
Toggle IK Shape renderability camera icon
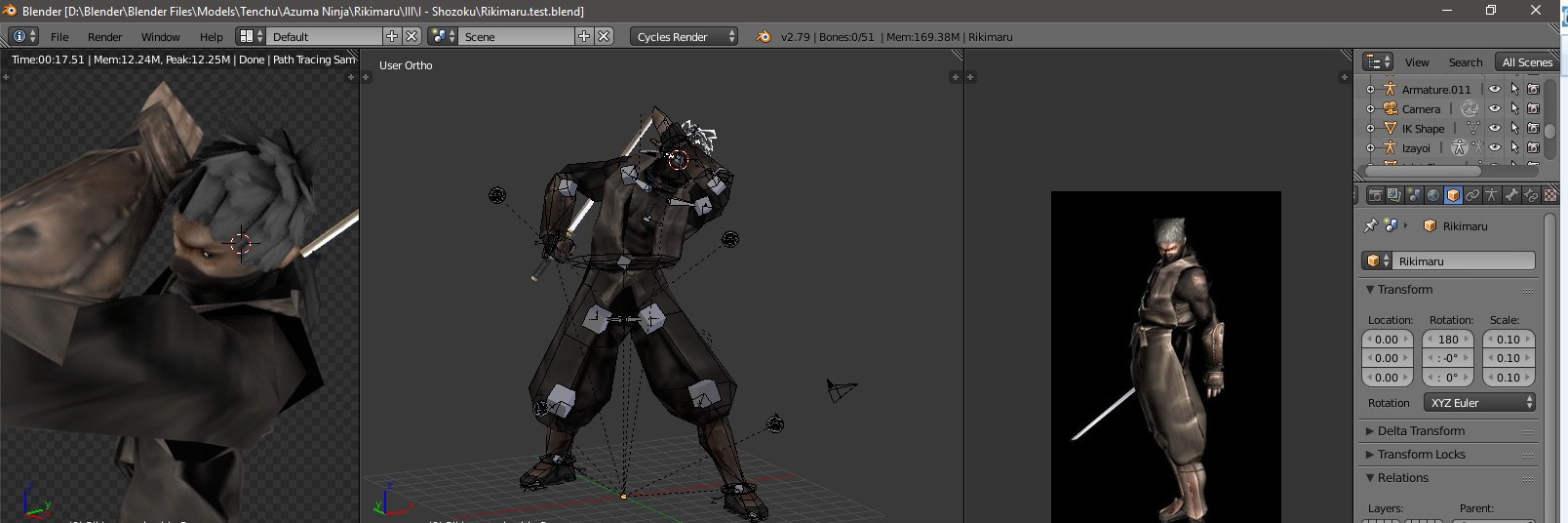1533,128
